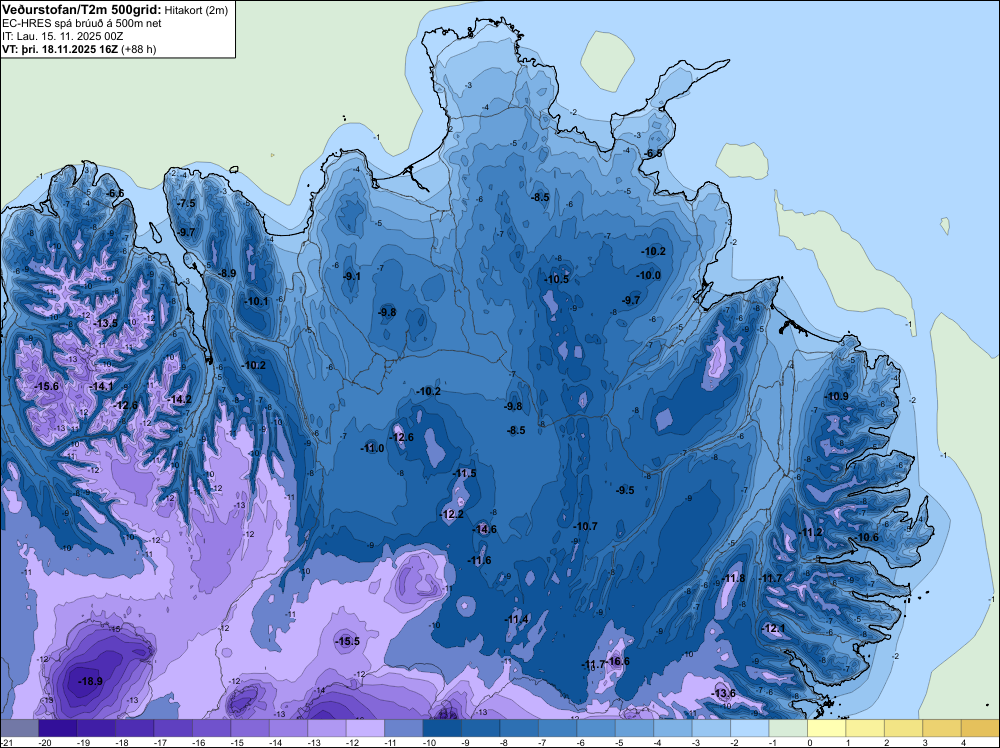Viewport: 1000px width, 748px height.
Task: Click the valid time 'VT: þri. 18.11.2025 16Z'
Action: (x=60, y=49)
